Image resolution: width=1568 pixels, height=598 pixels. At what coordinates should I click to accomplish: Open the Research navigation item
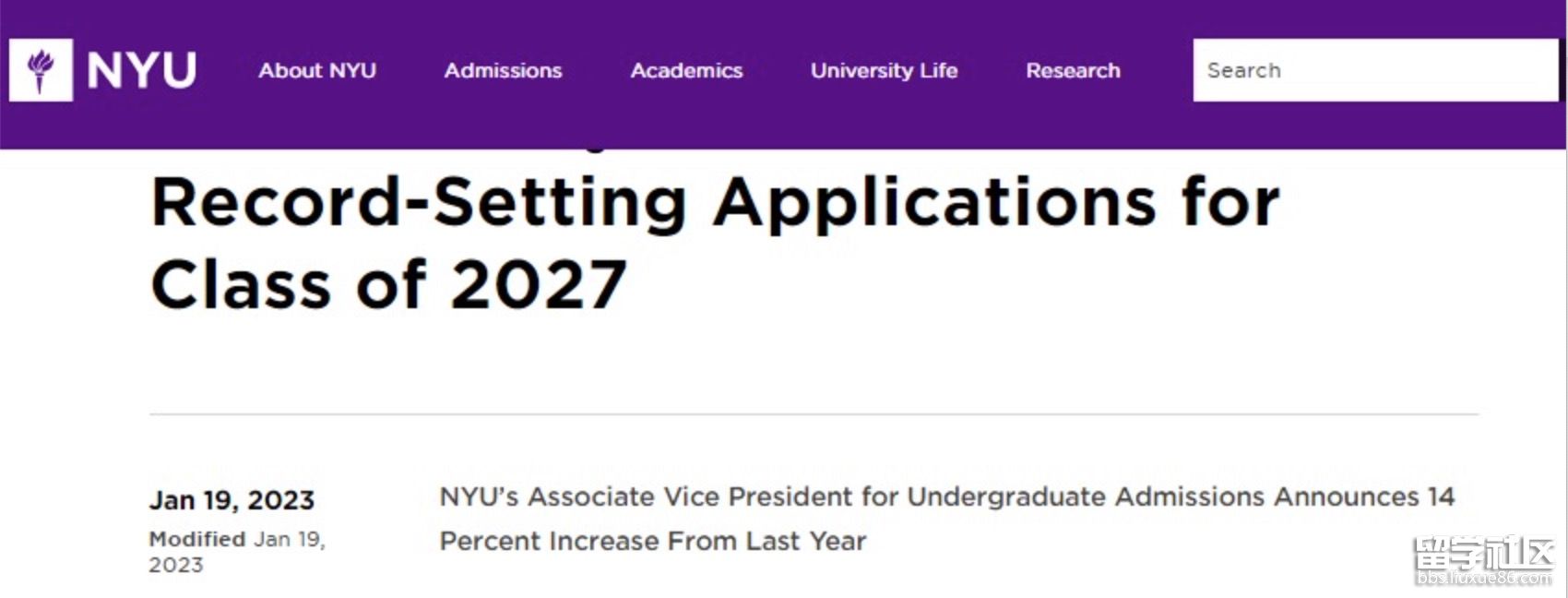1073,70
